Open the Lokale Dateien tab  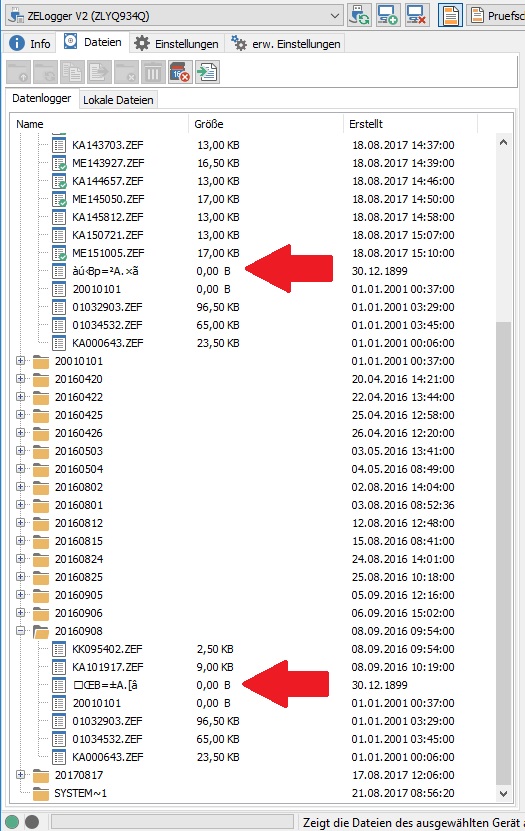click(x=118, y=100)
